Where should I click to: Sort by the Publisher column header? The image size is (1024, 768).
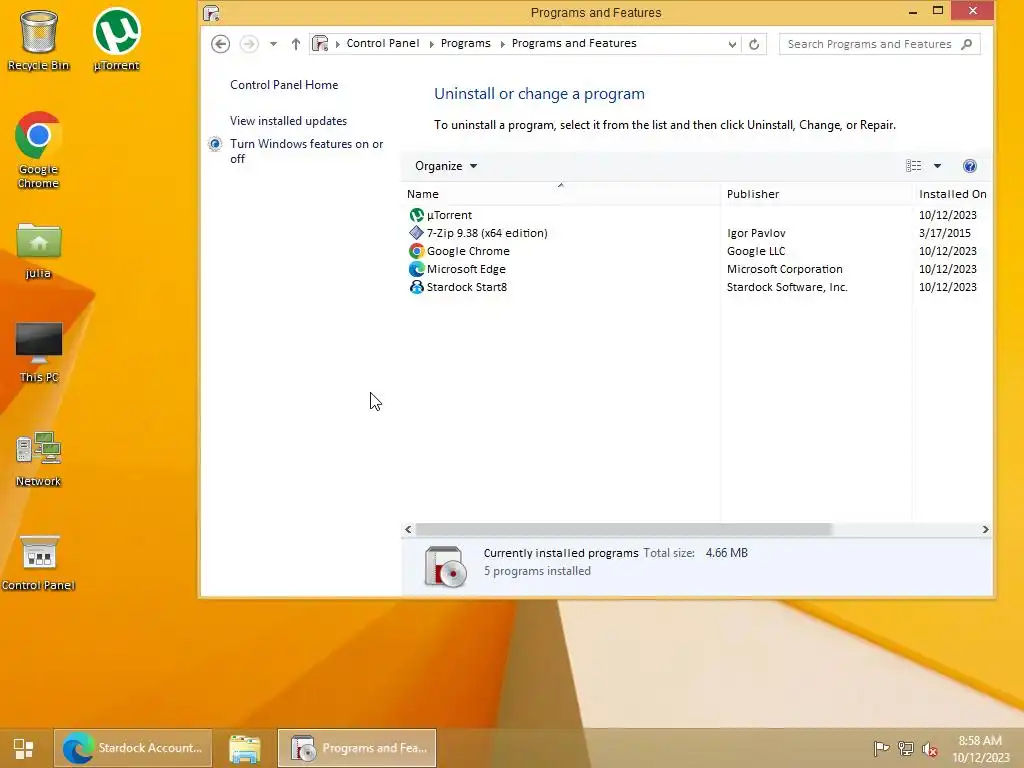click(816, 194)
